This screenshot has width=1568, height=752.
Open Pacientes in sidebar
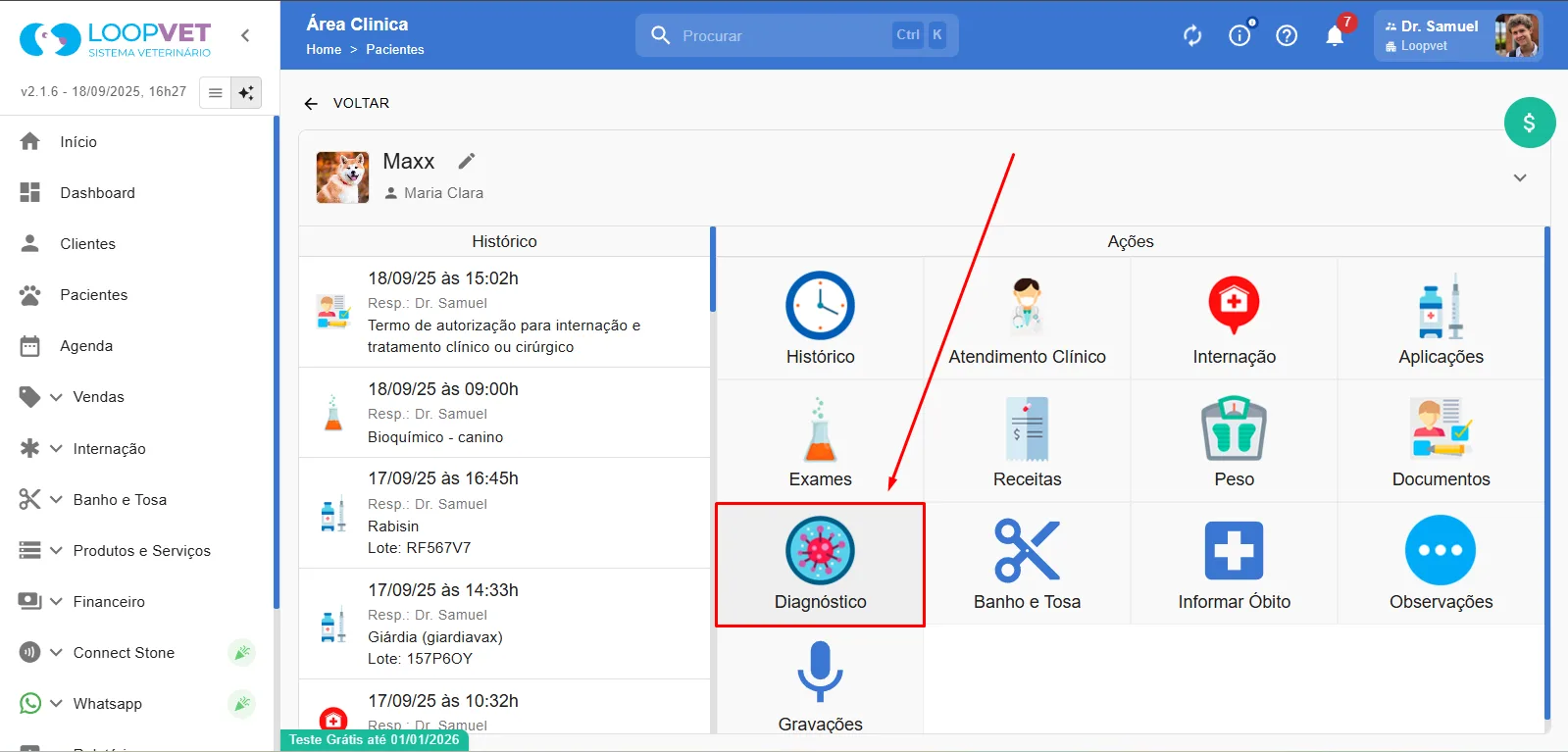coord(137,294)
